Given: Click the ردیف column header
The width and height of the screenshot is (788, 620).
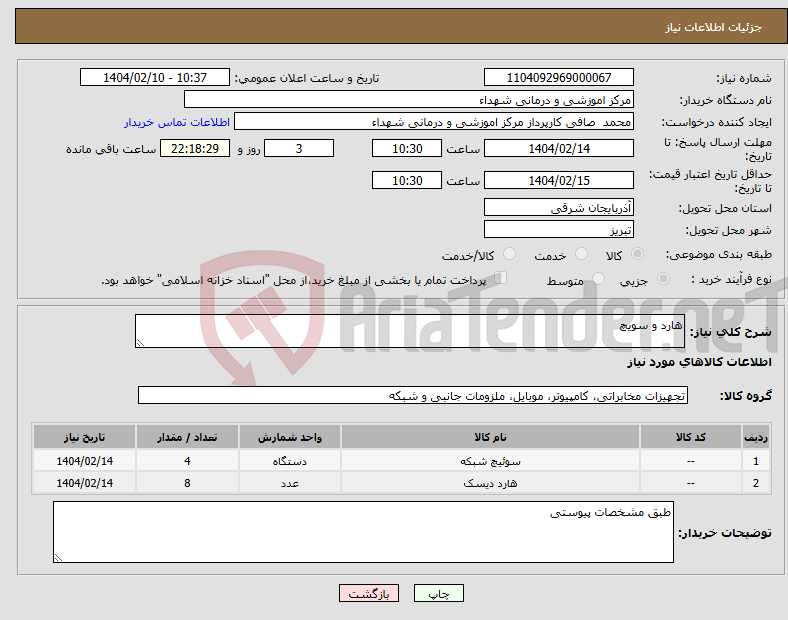Looking at the screenshot, I should click(755, 437).
